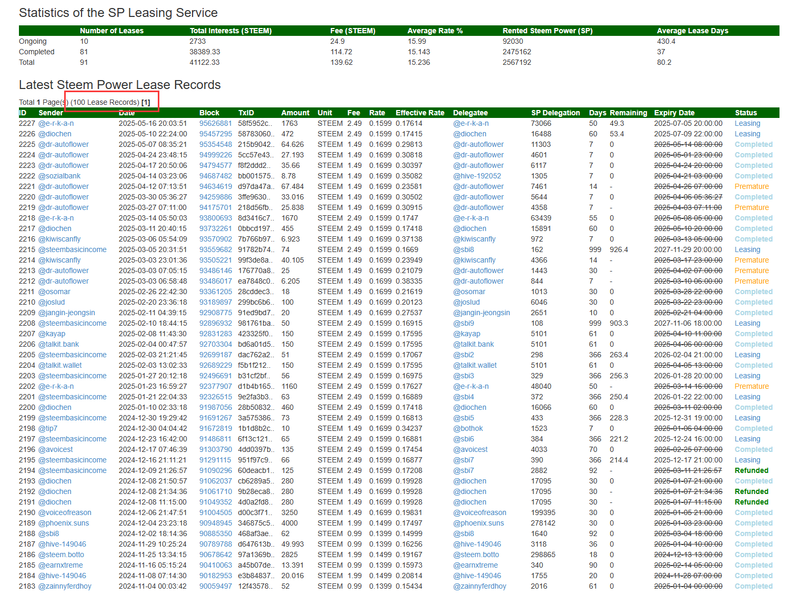Open block 94634619 link
Image resolution: width=800 pixels, height=593 pixels.
point(215,186)
